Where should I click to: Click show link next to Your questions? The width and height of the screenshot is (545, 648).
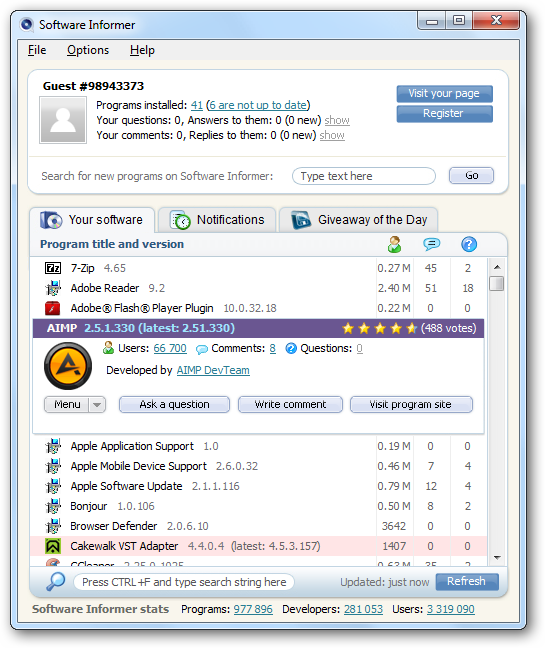337,120
